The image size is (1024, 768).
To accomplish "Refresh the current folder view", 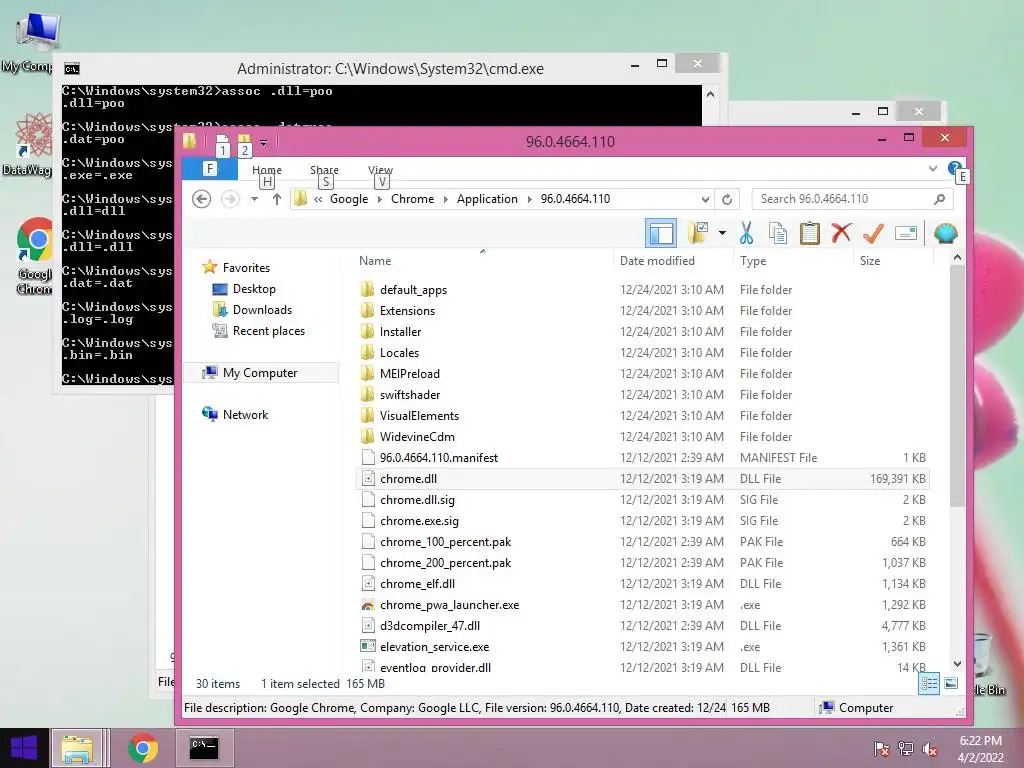I will point(727,199).
